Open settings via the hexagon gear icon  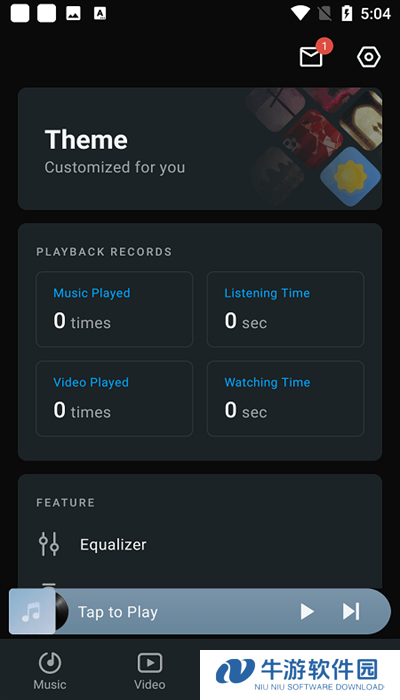369,57
